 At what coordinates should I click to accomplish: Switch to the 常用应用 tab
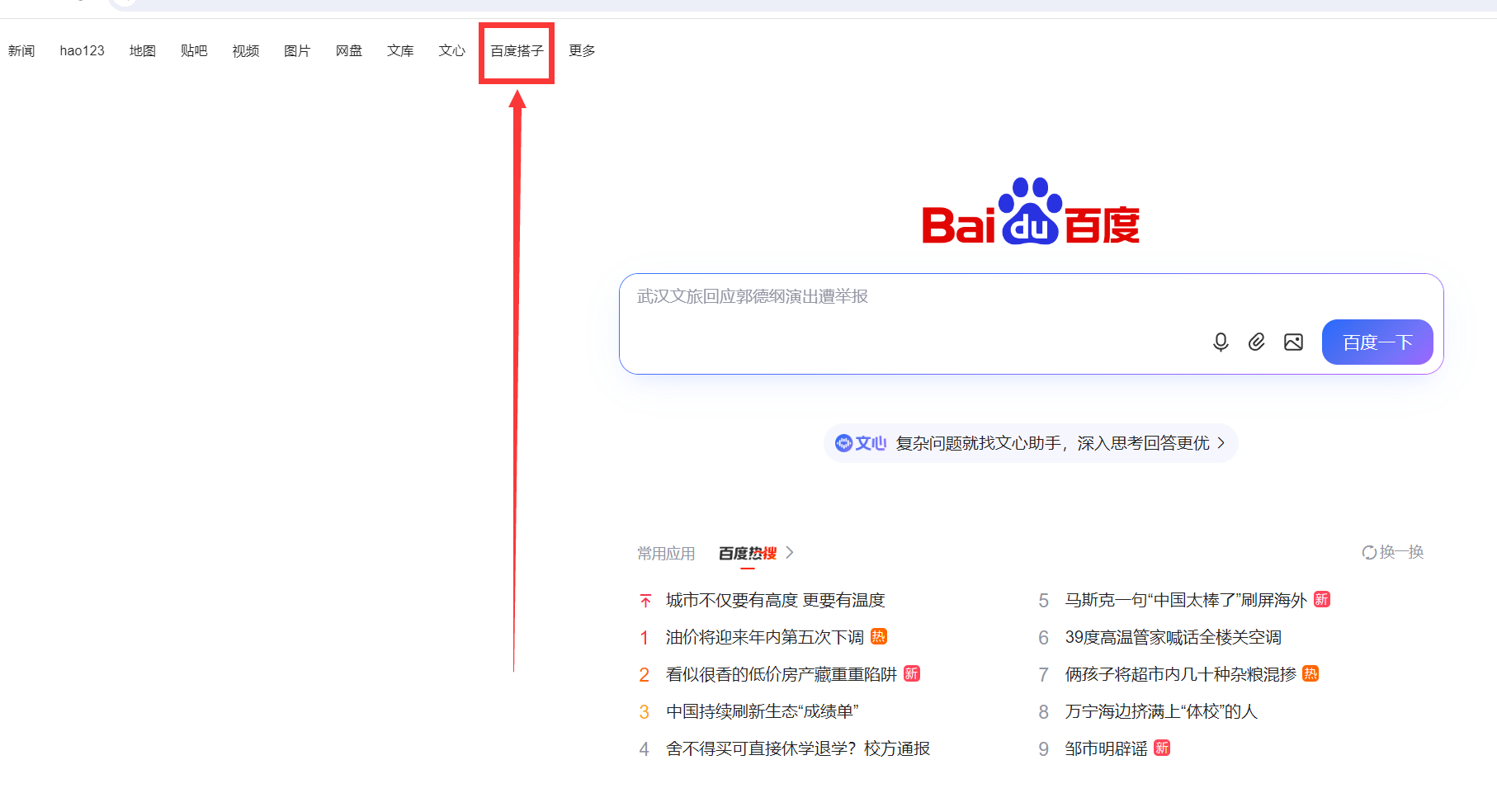tap(666, 553)
